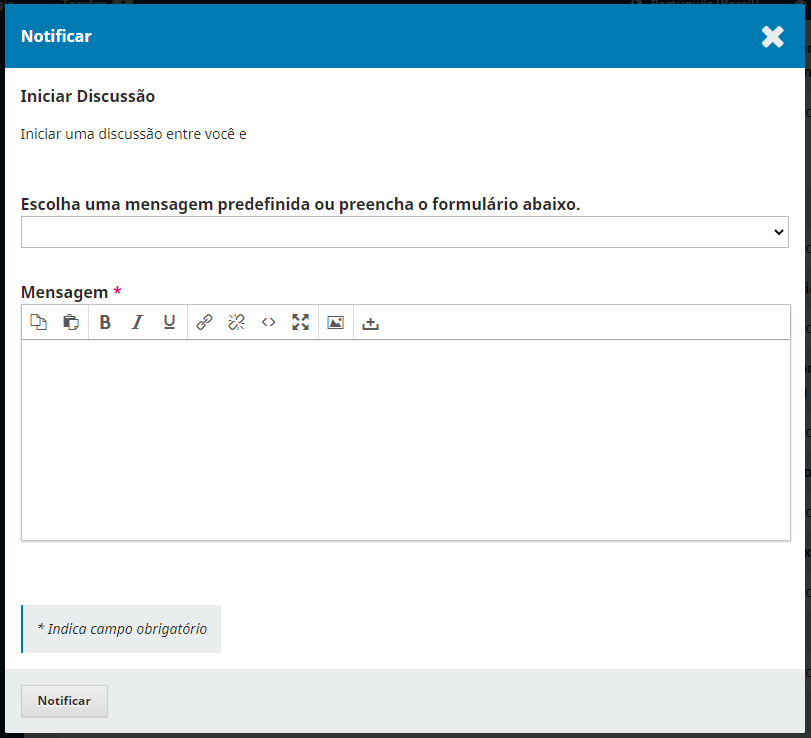The image size is (811, 738).
Task: Open the source code view
Action: click(x=268, y=322)
